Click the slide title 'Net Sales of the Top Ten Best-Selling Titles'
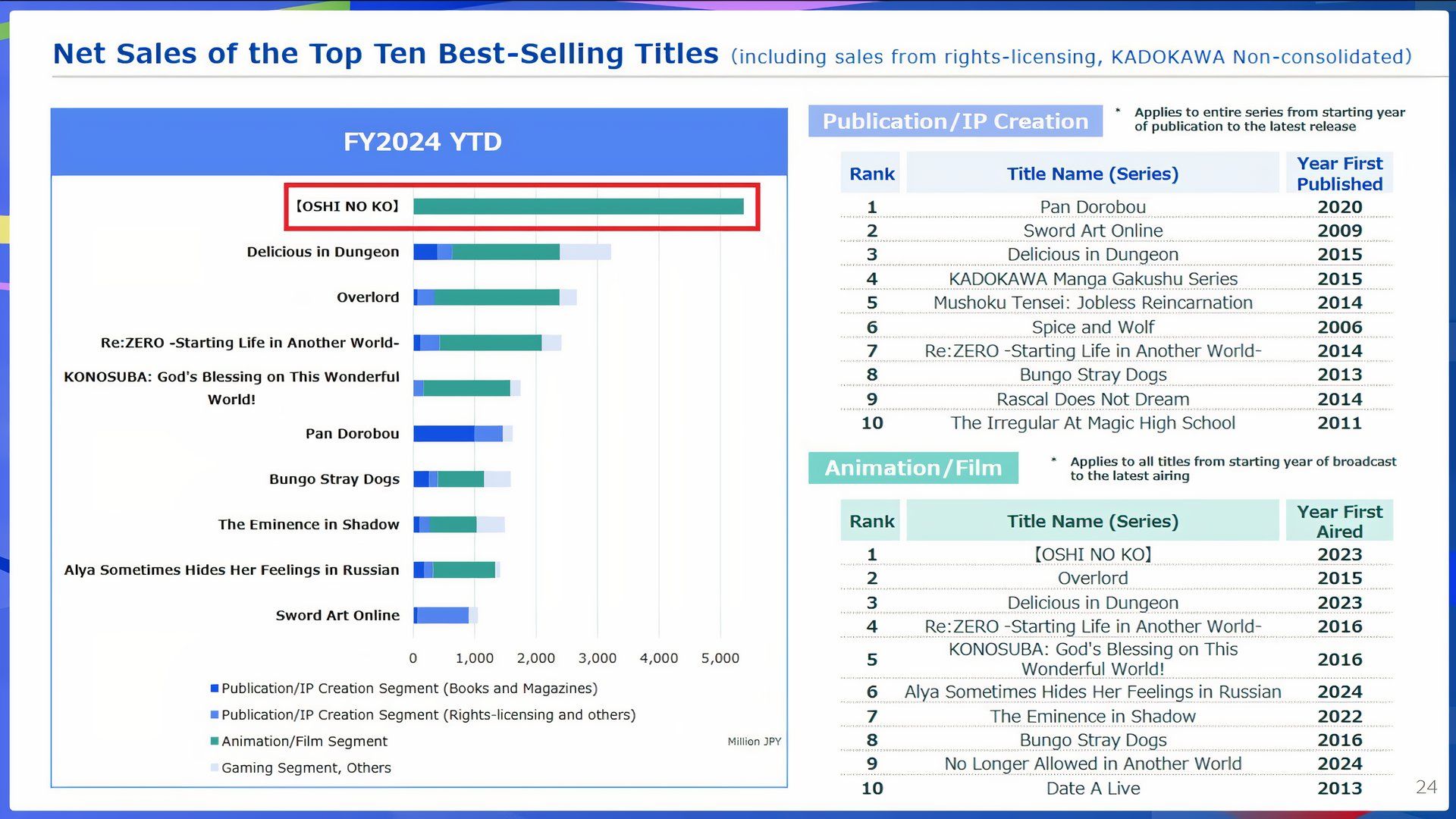 pyautogui.click(x=385, y=54)
